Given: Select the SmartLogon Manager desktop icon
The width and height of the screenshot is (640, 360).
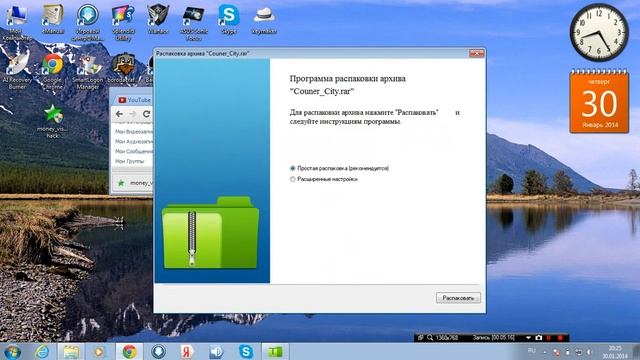Looking at the screenshot, I should tap(88, 71).
